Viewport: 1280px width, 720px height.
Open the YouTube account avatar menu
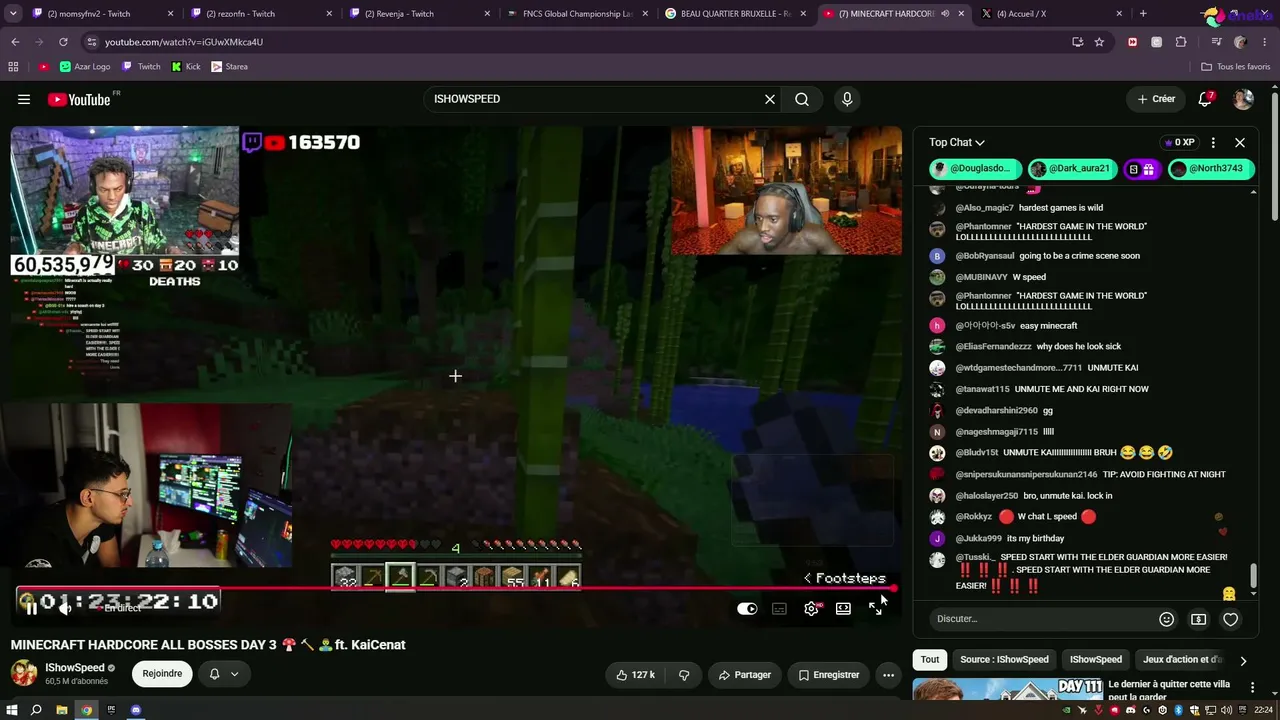[1243, 99]
